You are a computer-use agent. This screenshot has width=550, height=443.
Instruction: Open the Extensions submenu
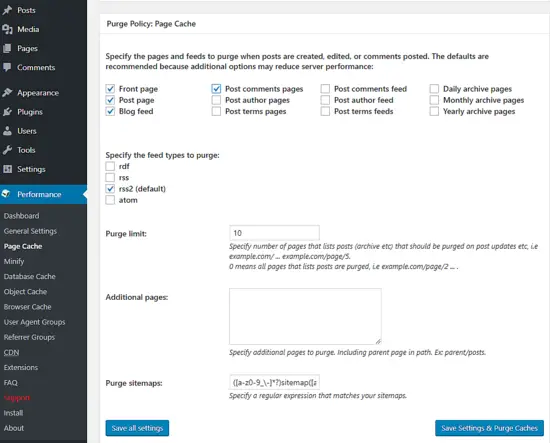click(21, 367)
